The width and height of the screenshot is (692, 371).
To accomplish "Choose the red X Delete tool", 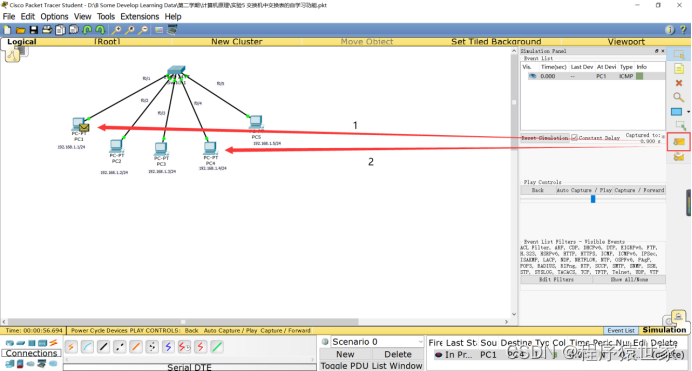I will 679,83.
